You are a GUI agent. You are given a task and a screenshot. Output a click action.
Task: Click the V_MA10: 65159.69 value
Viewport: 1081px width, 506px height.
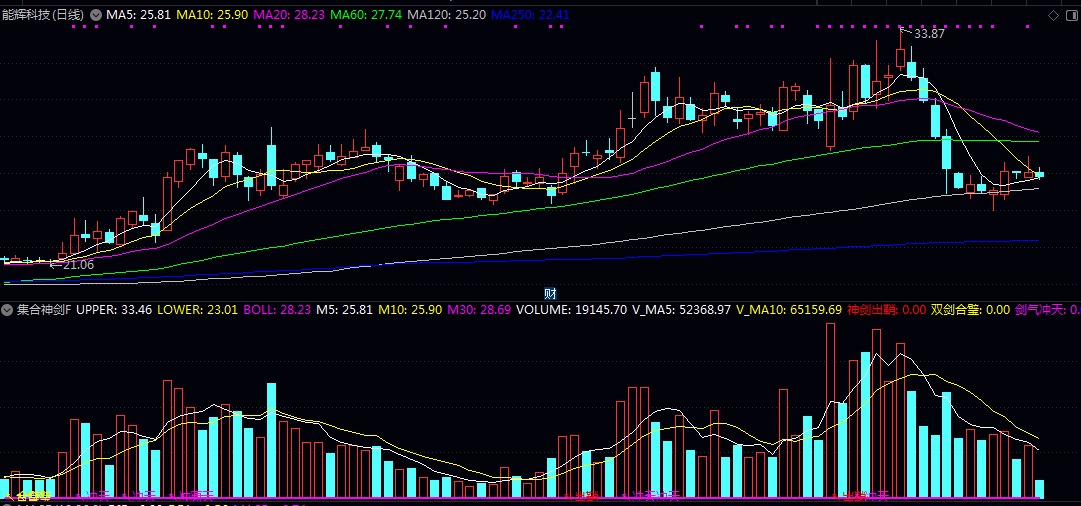(x=789, y=310)
